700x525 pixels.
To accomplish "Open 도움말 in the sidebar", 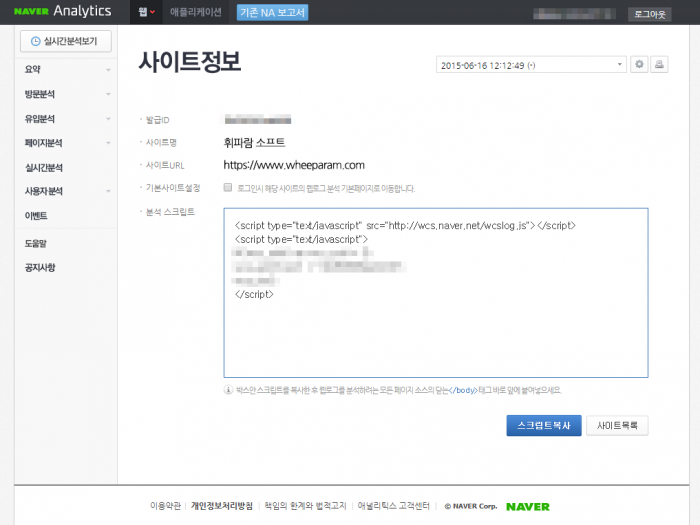I will [x=36, y=243].
